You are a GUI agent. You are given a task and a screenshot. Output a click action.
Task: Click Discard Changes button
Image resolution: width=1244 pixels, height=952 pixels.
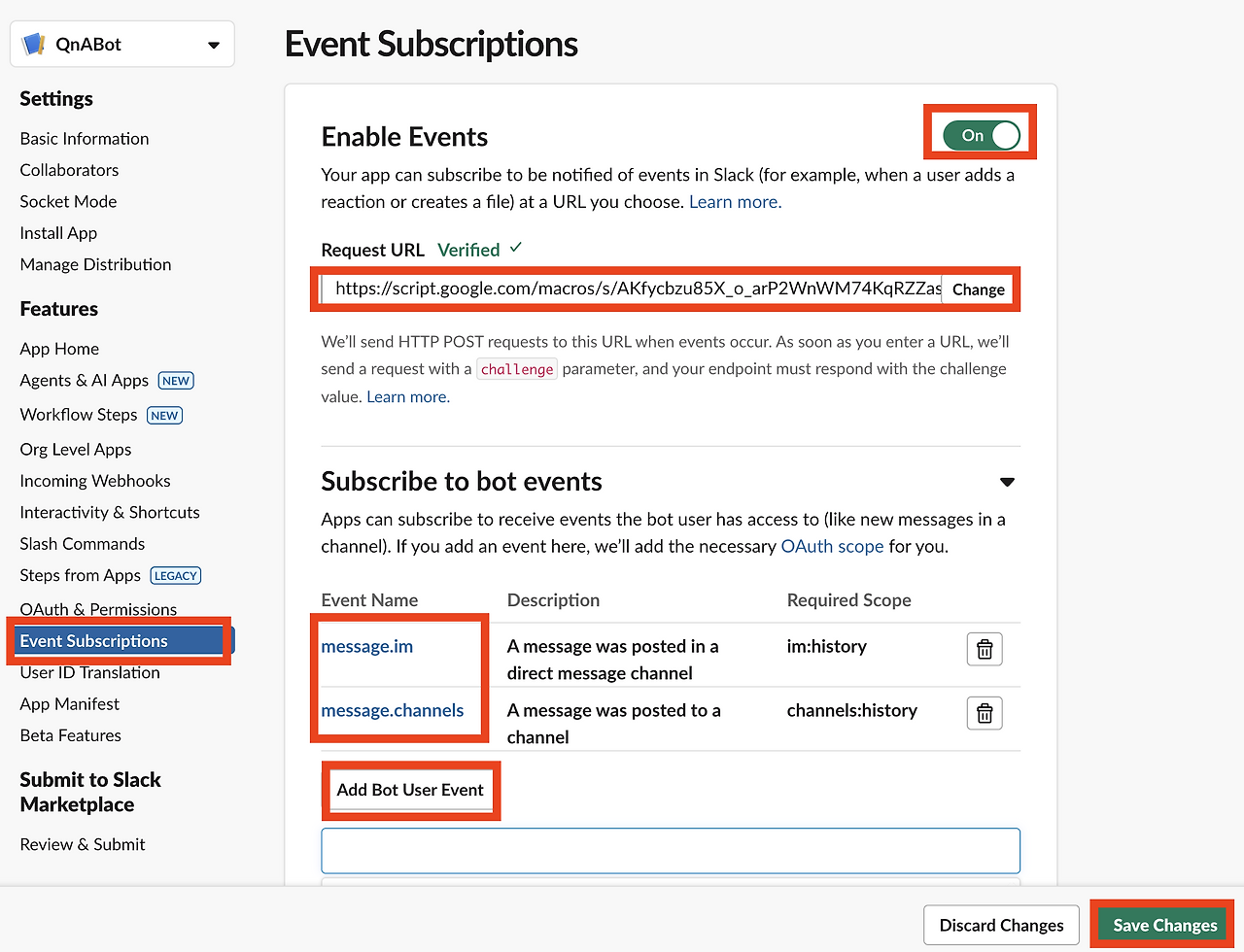1001,926
